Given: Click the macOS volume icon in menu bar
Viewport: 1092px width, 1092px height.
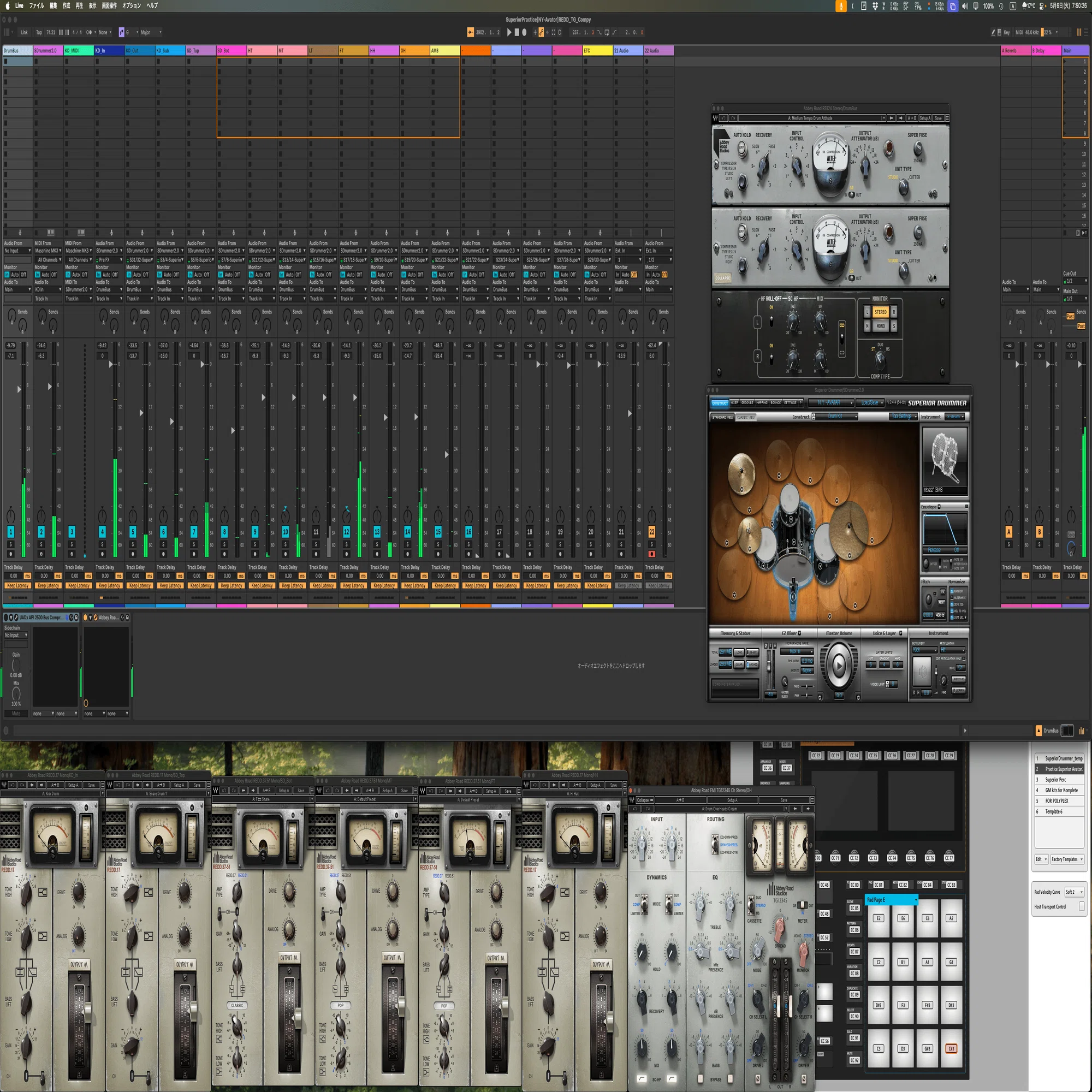Looking at the screenshot, I should 965,6.
